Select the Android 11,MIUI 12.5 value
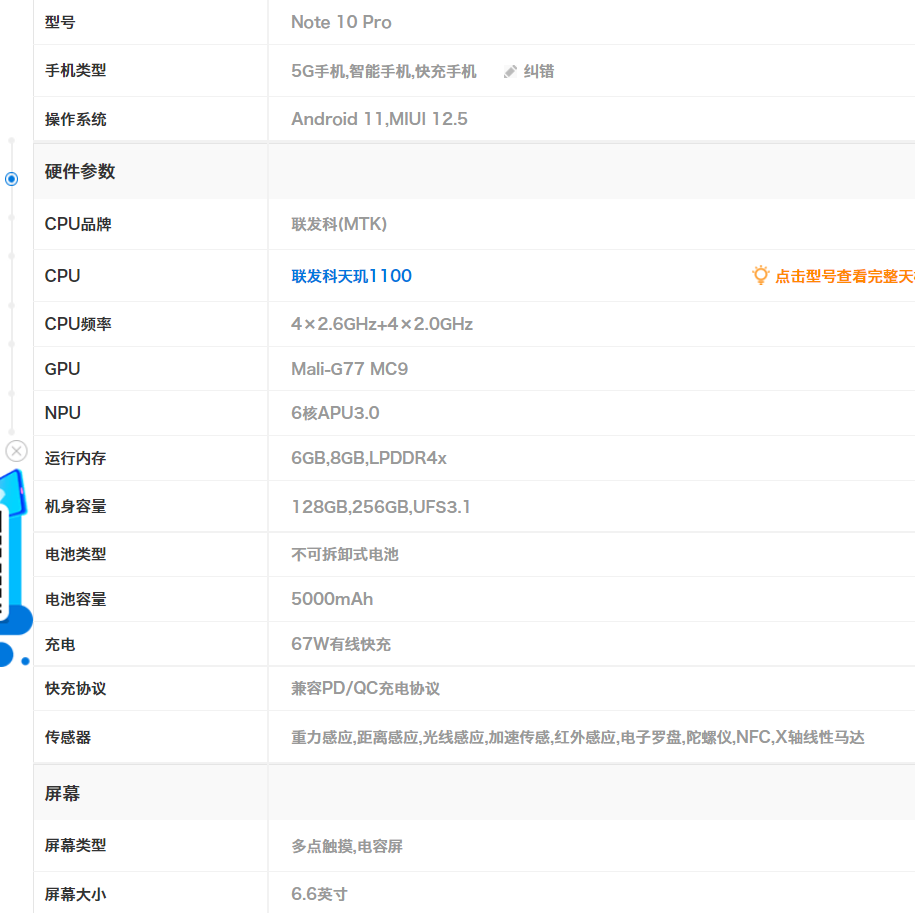Viewport: 915px width, 913px height. coord(379,119)
